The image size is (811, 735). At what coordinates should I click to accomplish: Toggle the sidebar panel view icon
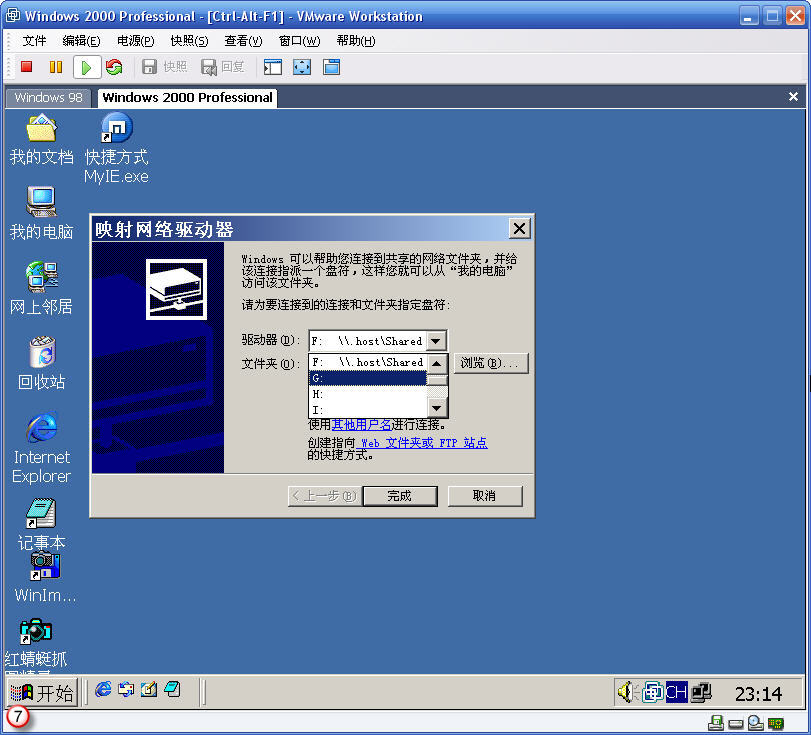273,67
